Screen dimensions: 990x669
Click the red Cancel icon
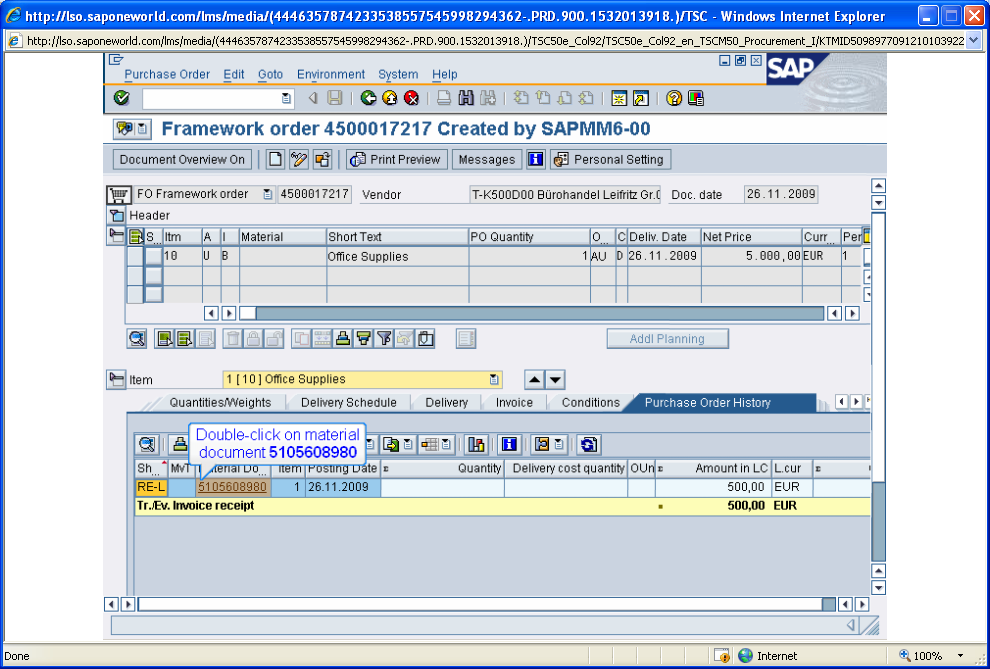coord(412,98)
